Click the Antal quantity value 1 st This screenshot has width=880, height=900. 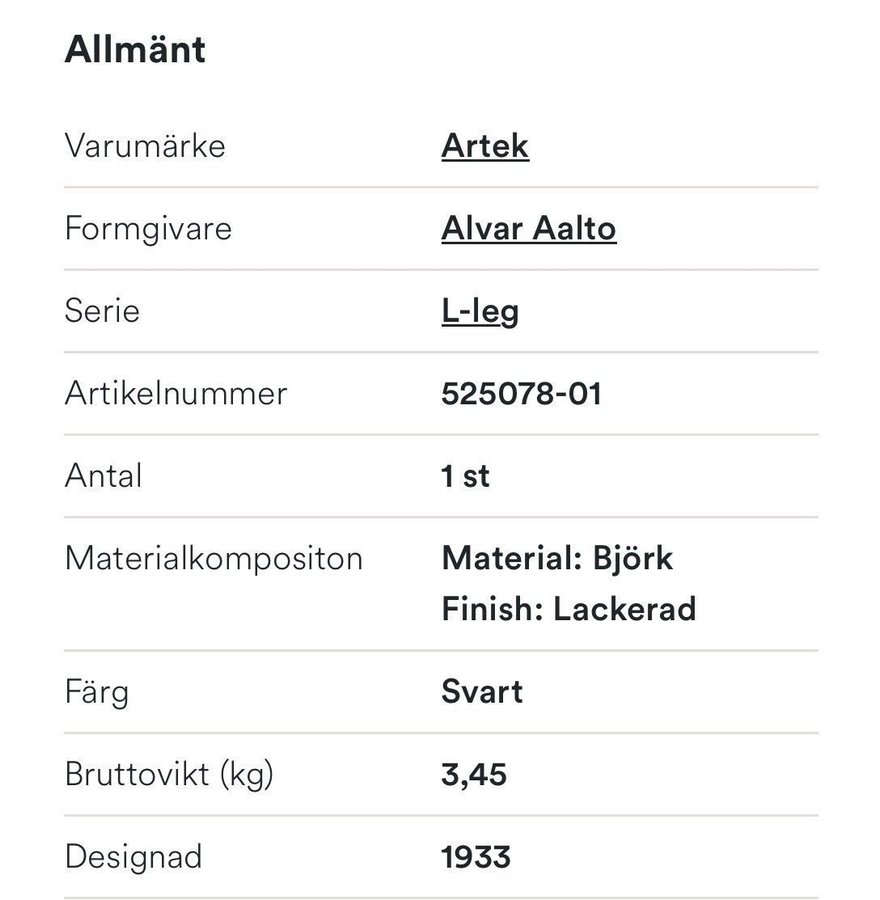pos(465,476)
